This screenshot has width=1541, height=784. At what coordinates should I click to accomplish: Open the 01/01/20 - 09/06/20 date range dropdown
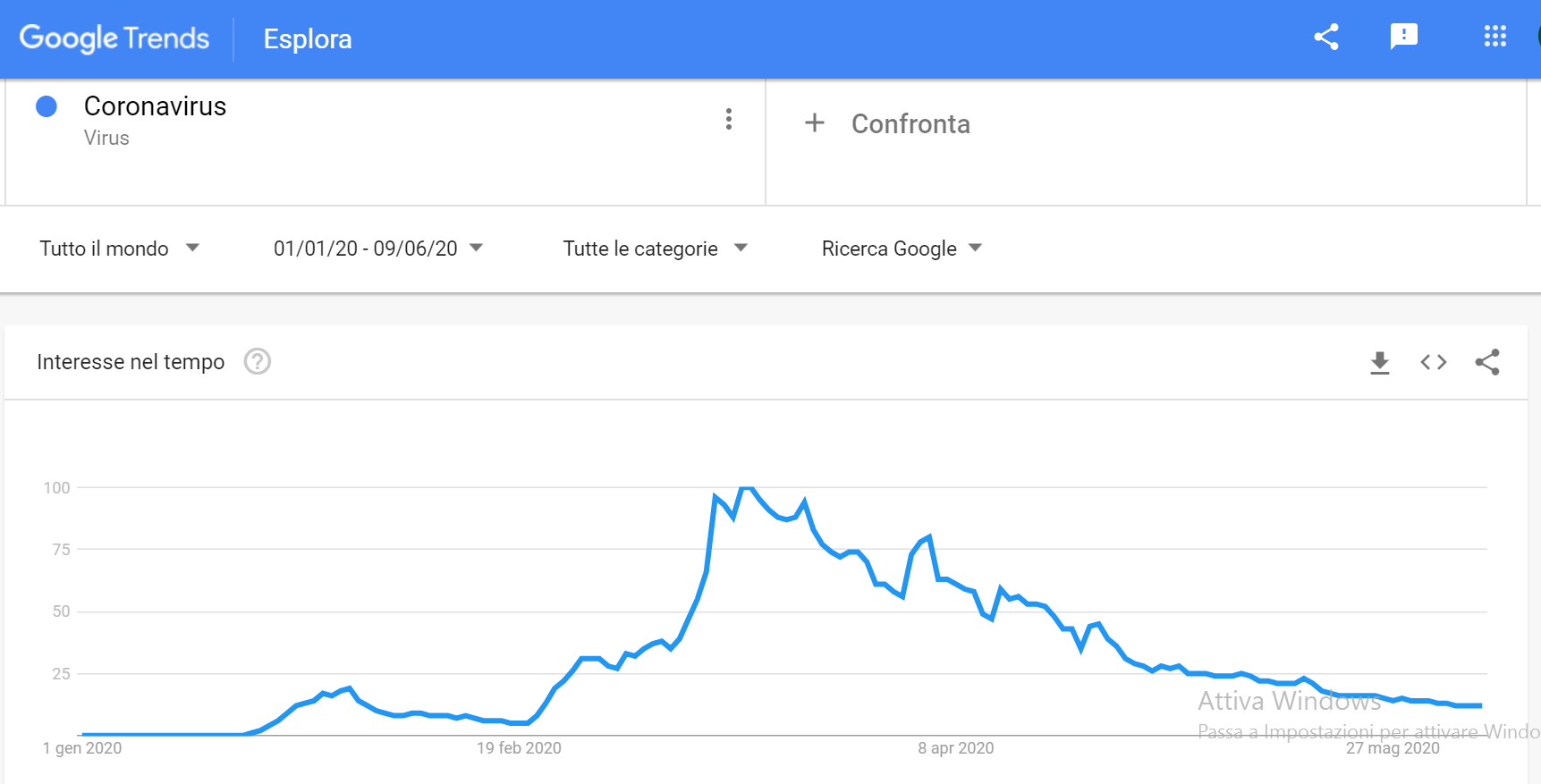coord(378,249)
